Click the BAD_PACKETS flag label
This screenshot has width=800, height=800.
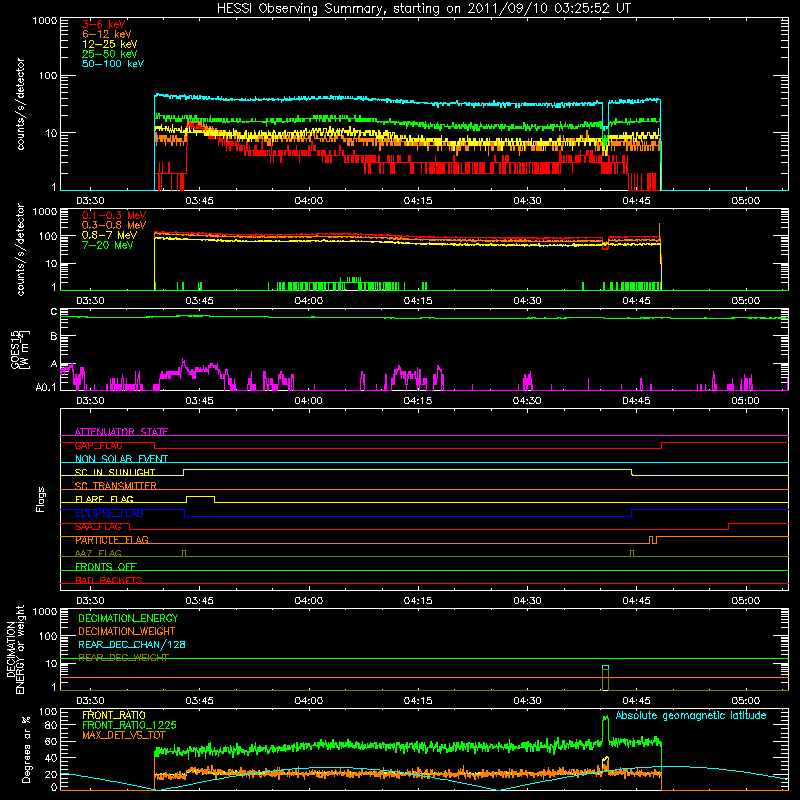(x=109, y=580)
